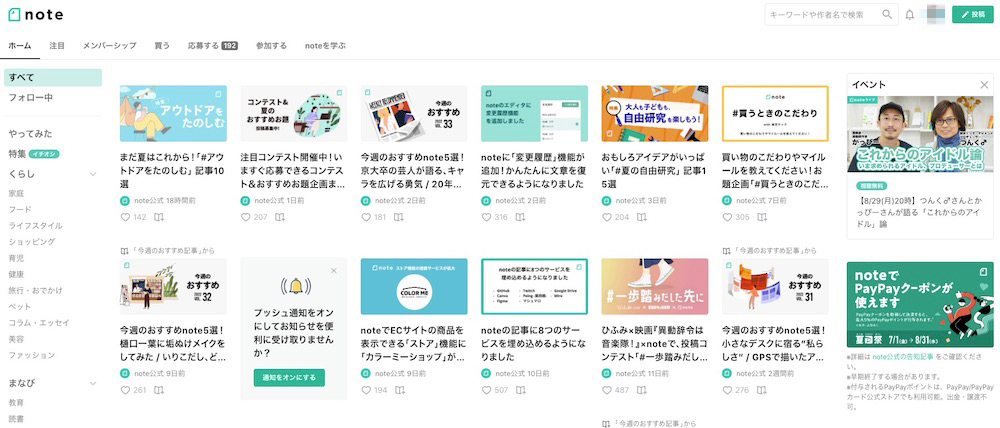Screen dimensions: 1000x428
Task: Add the 276-likes article to magazine
Action: pyautogui.click(x=761, y=390)
